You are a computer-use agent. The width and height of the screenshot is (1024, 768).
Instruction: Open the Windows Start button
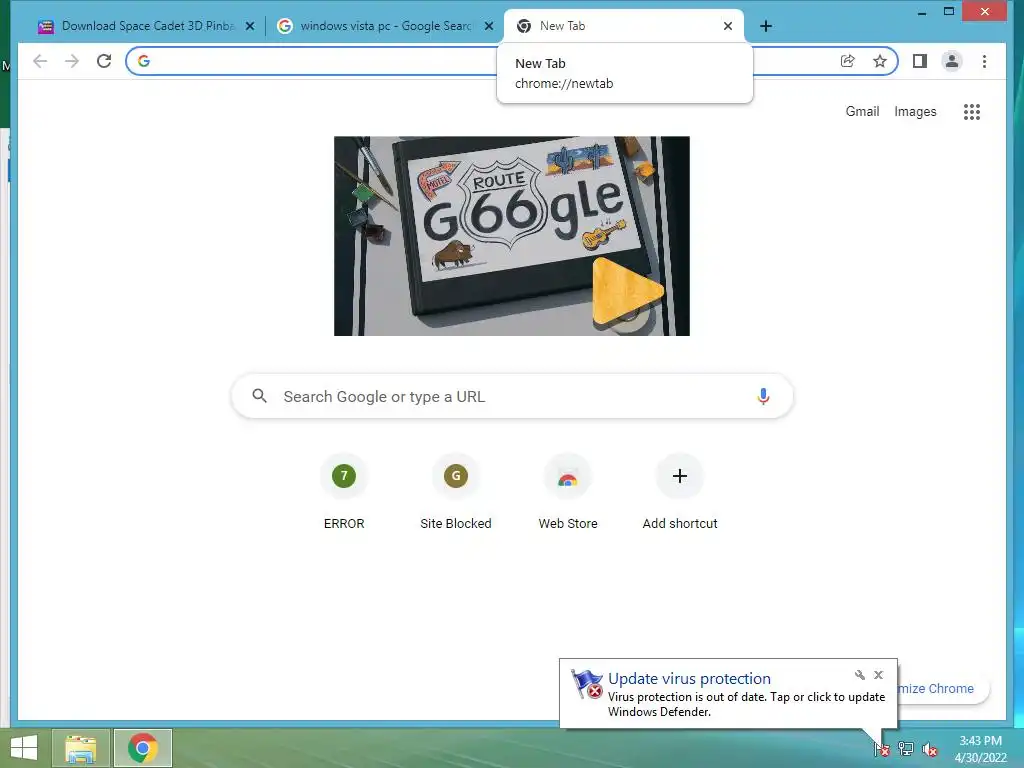pyautogui.click(x=24, y=748)
